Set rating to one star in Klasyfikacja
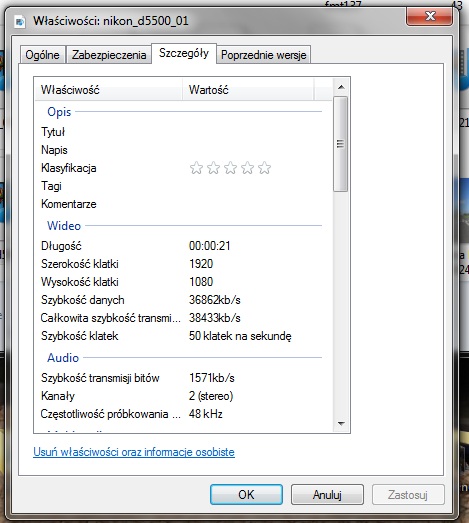This screenshot has height=523, width=469. [x=196, y=168]
